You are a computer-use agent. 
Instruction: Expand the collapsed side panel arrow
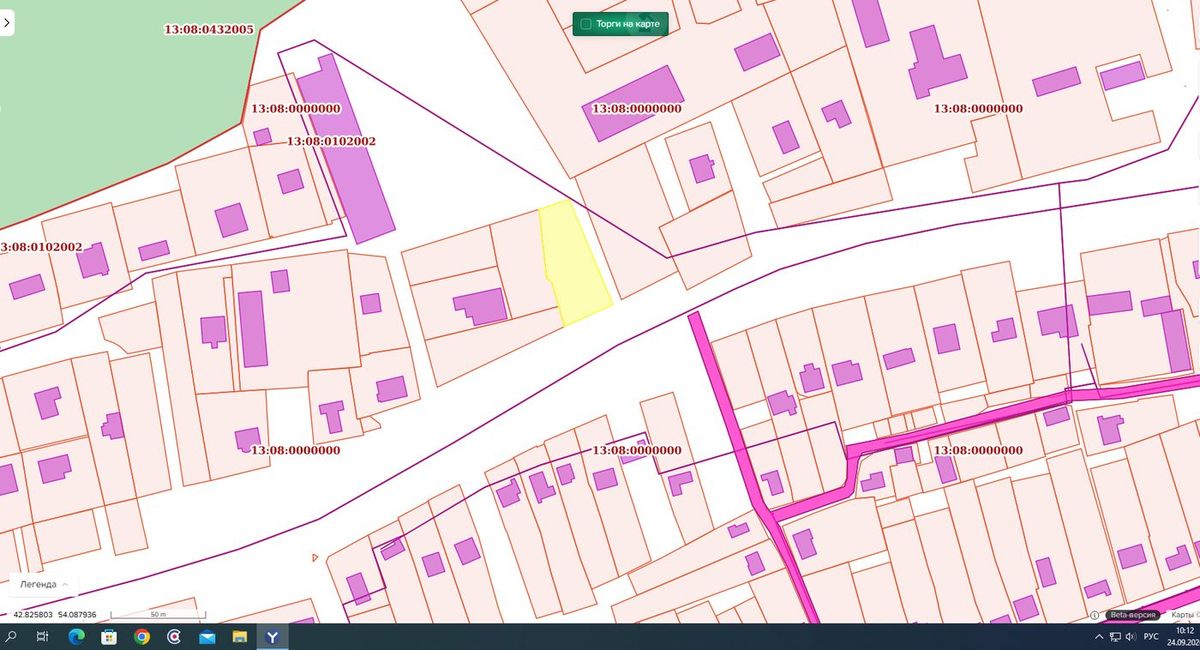click(x=7, y=21)
